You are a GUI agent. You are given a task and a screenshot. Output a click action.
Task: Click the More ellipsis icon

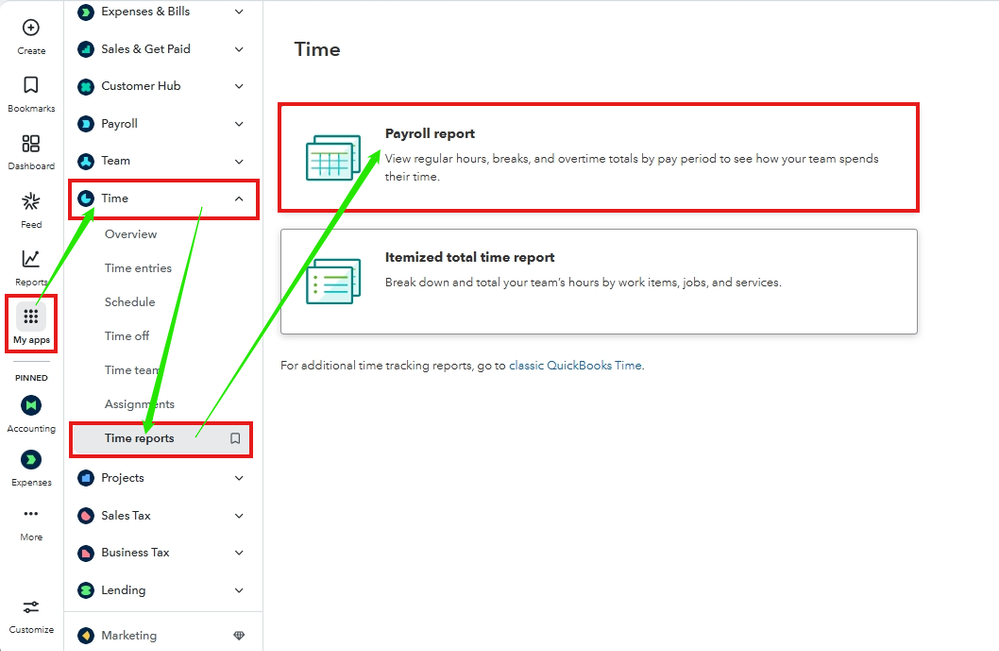click(x=31, y=513)
